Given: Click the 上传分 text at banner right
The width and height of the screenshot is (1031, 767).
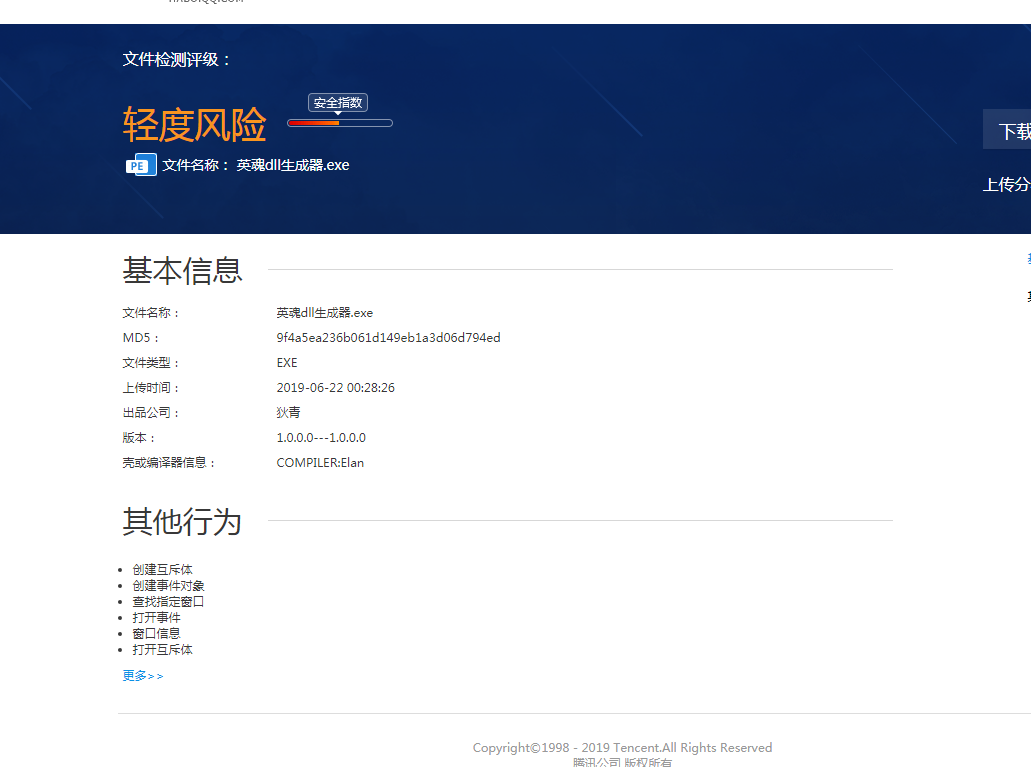Looking at the screenshot, I should tap(1007, 185).
